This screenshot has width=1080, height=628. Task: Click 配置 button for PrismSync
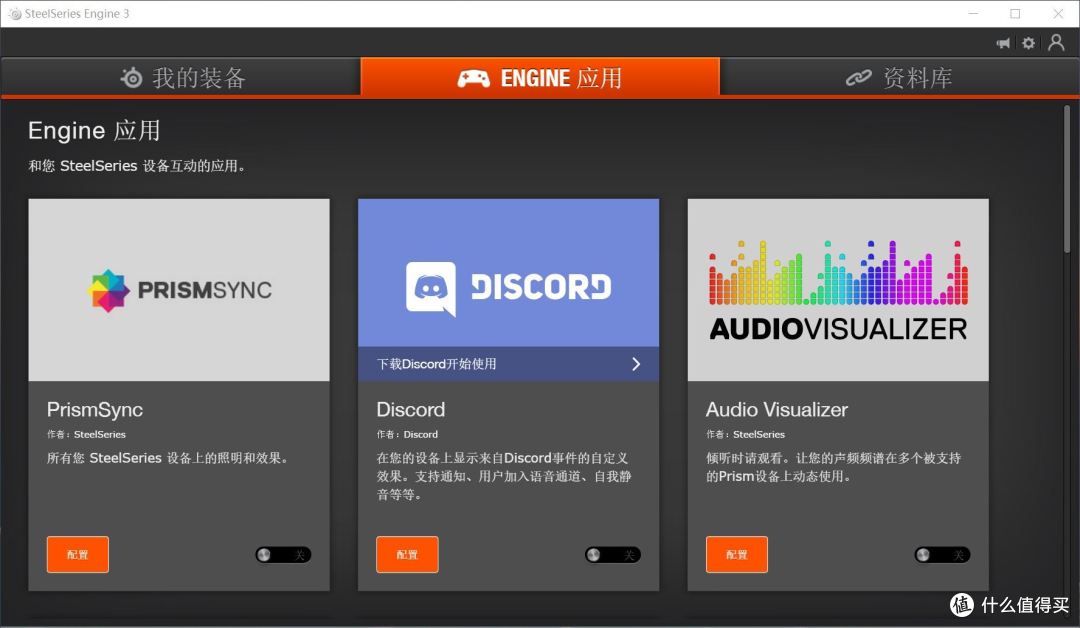tap(78, 554)
